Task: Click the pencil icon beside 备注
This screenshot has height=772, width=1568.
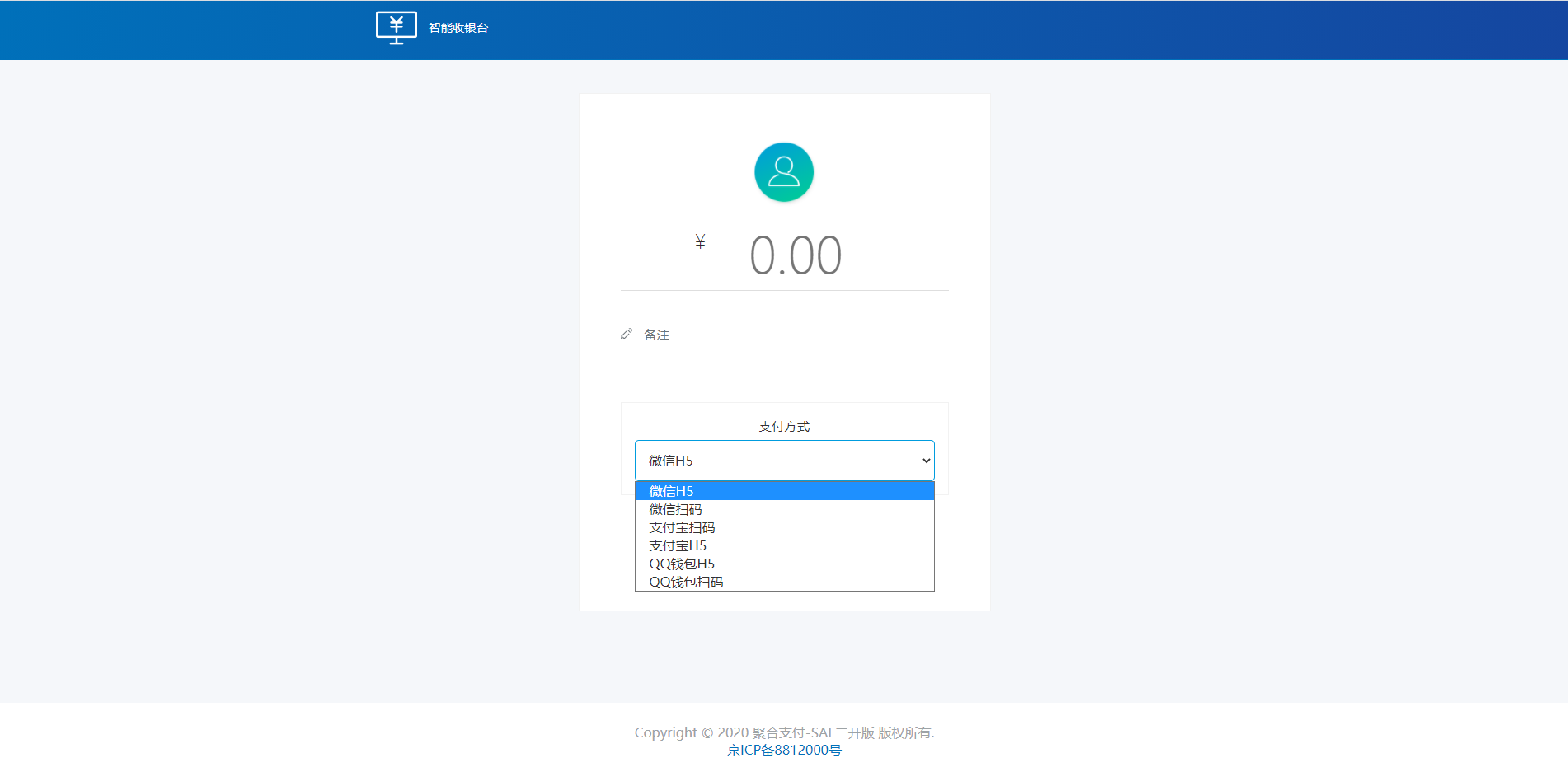Action: coord(627,335)
